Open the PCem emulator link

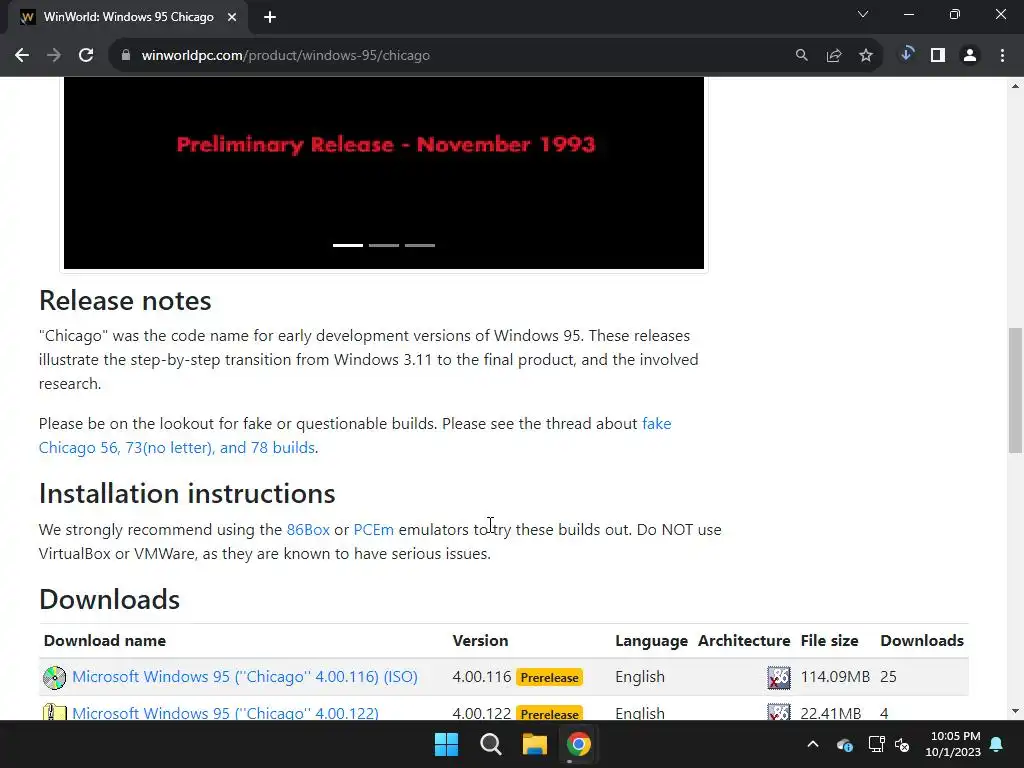tap(374, 530)
